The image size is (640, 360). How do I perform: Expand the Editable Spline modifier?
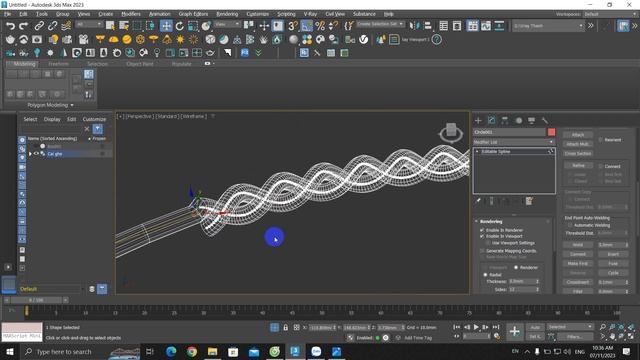click(477, 151)
